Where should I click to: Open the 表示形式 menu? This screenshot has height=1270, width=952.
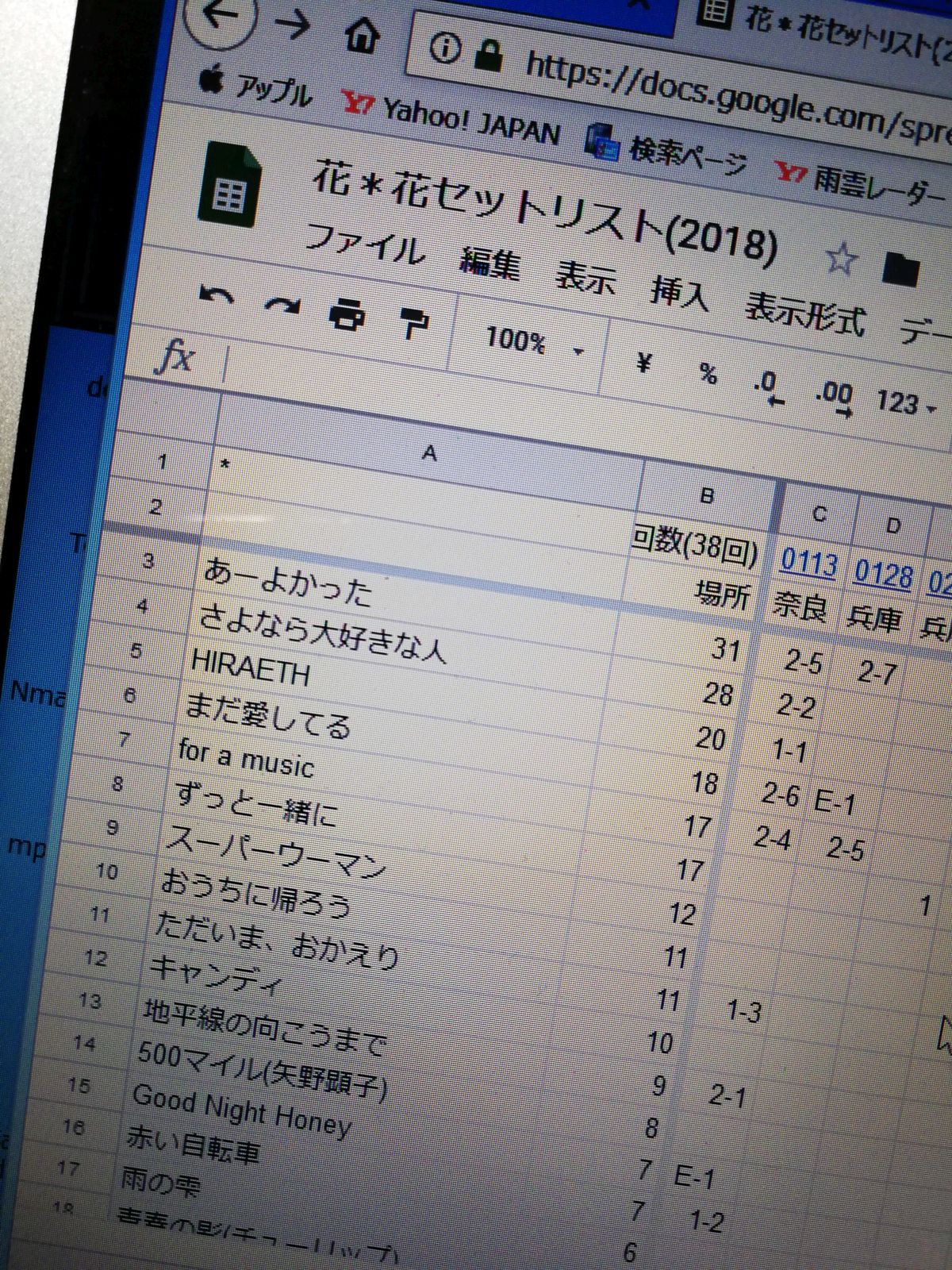pyautogui.click(x=804, y=313)
